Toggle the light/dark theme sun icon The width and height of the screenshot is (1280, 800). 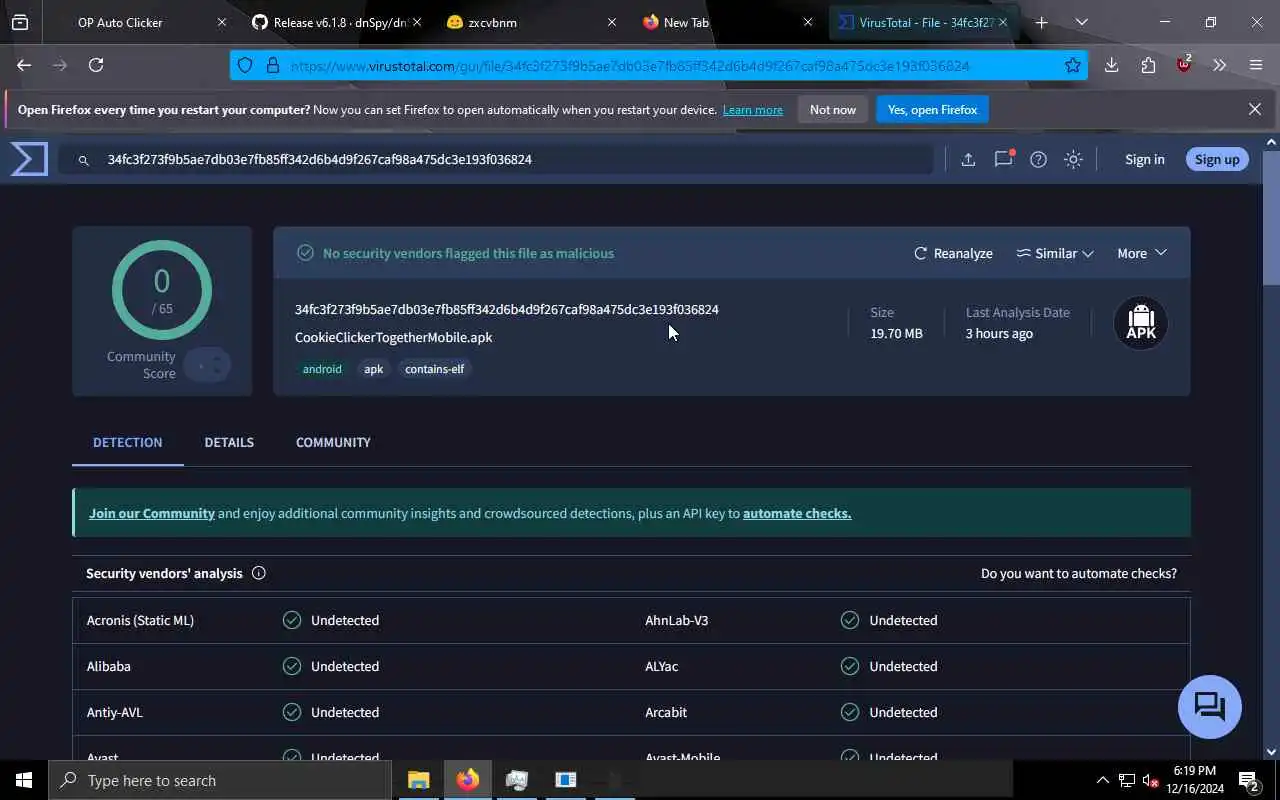[x=1073, y=159]
